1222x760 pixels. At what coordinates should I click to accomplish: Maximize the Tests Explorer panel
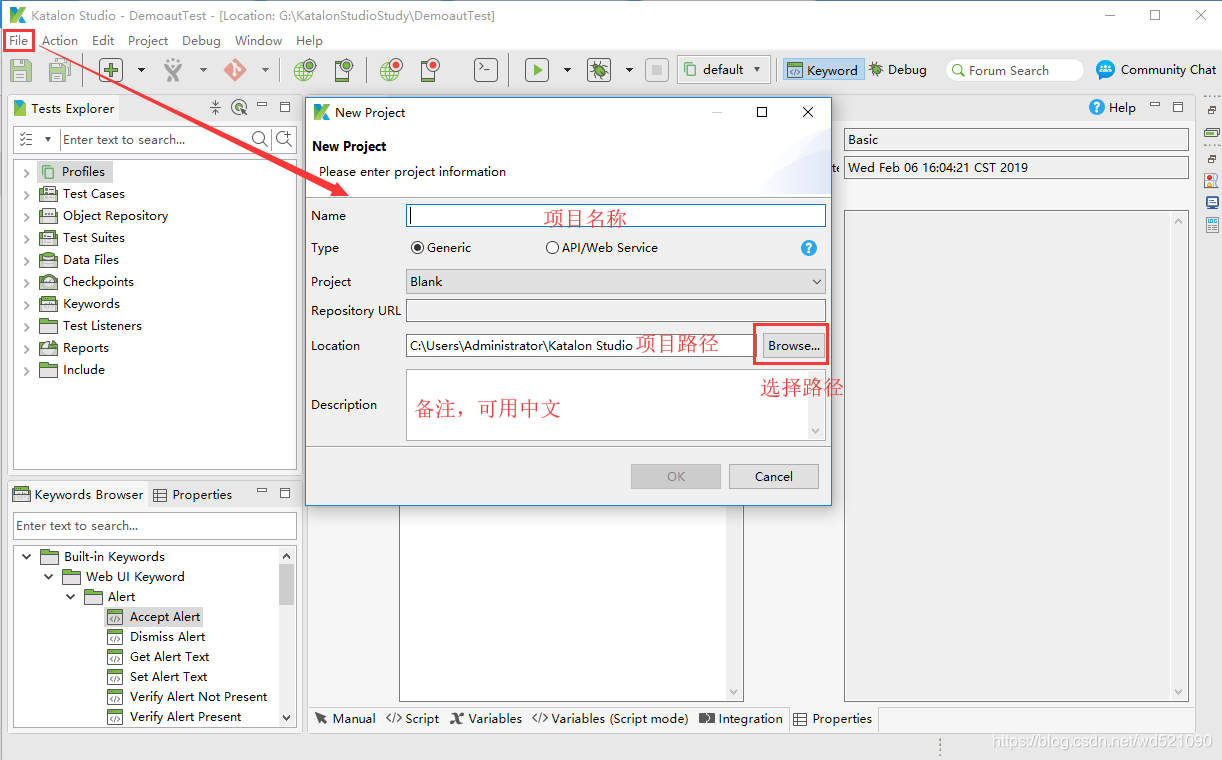click(x=285, y=106)
